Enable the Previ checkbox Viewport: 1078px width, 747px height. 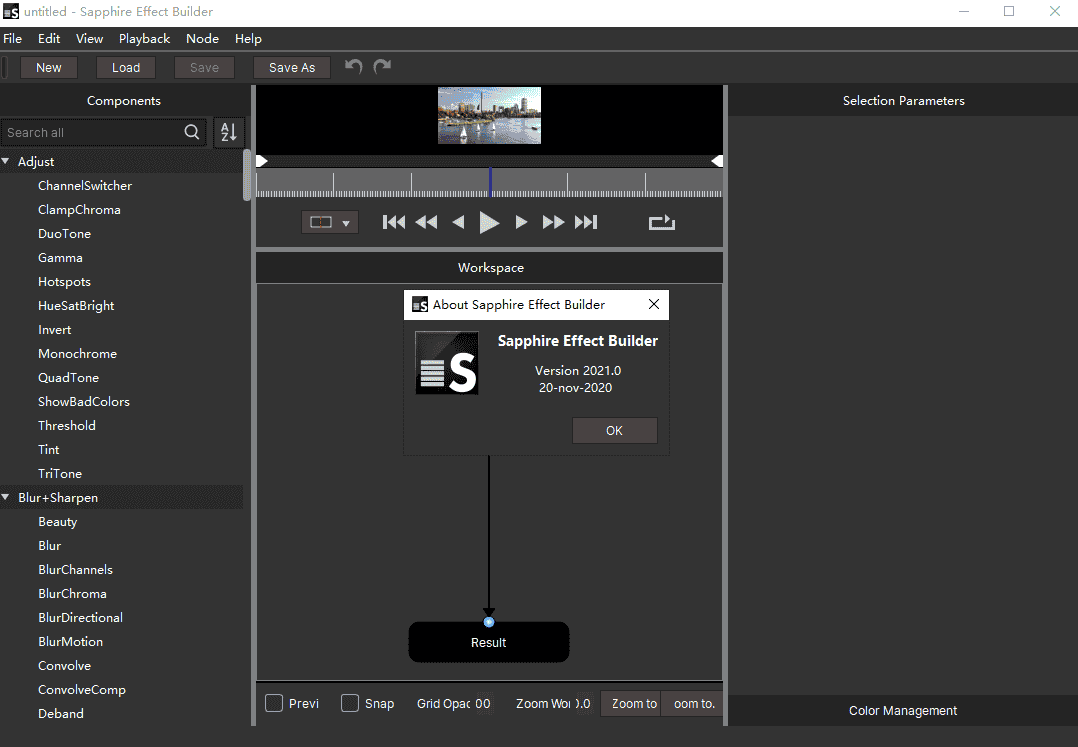pyautogui.click(x=274, y=703)
